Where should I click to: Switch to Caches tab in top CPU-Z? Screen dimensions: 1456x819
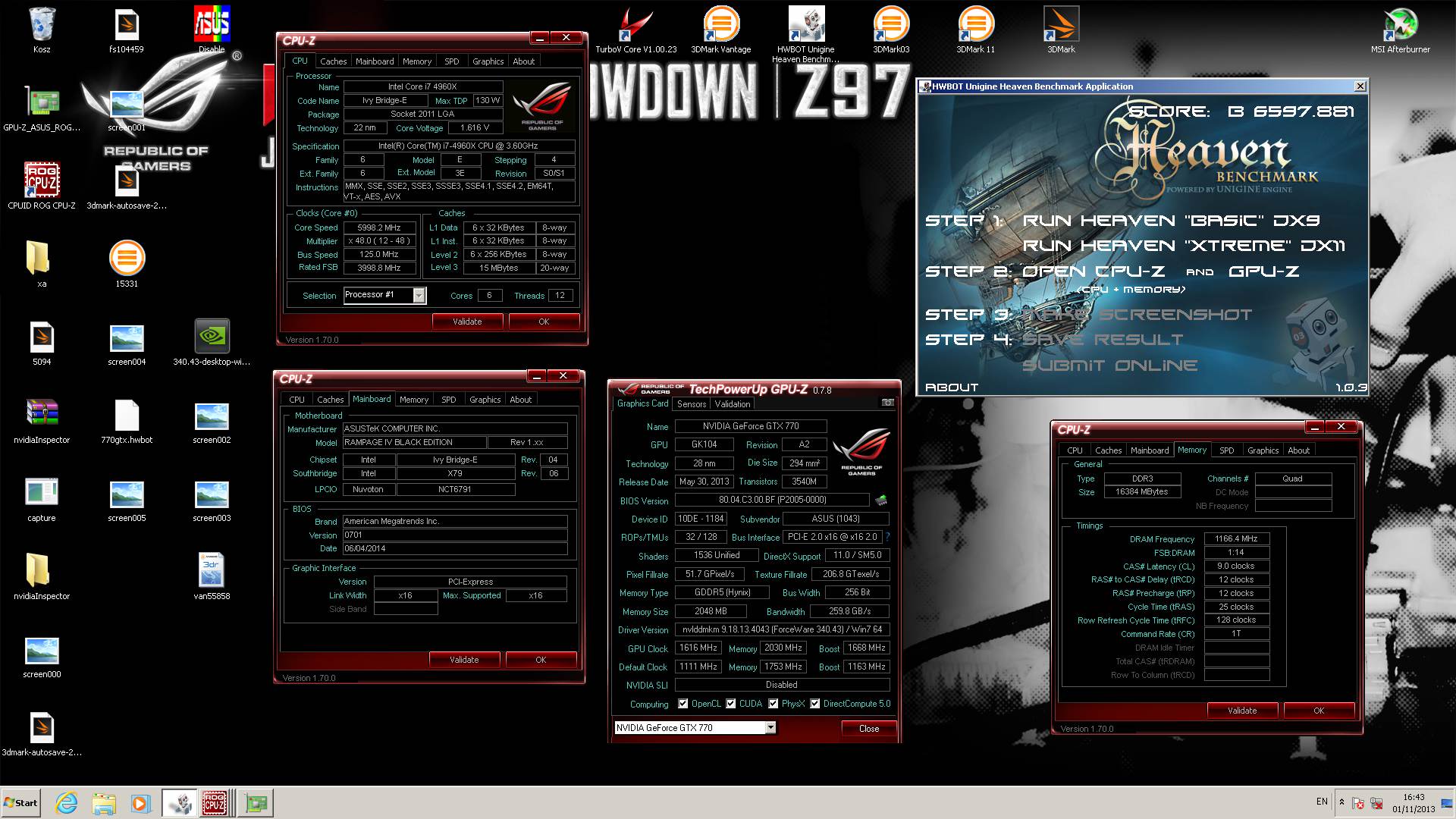(x=333, y=61)
